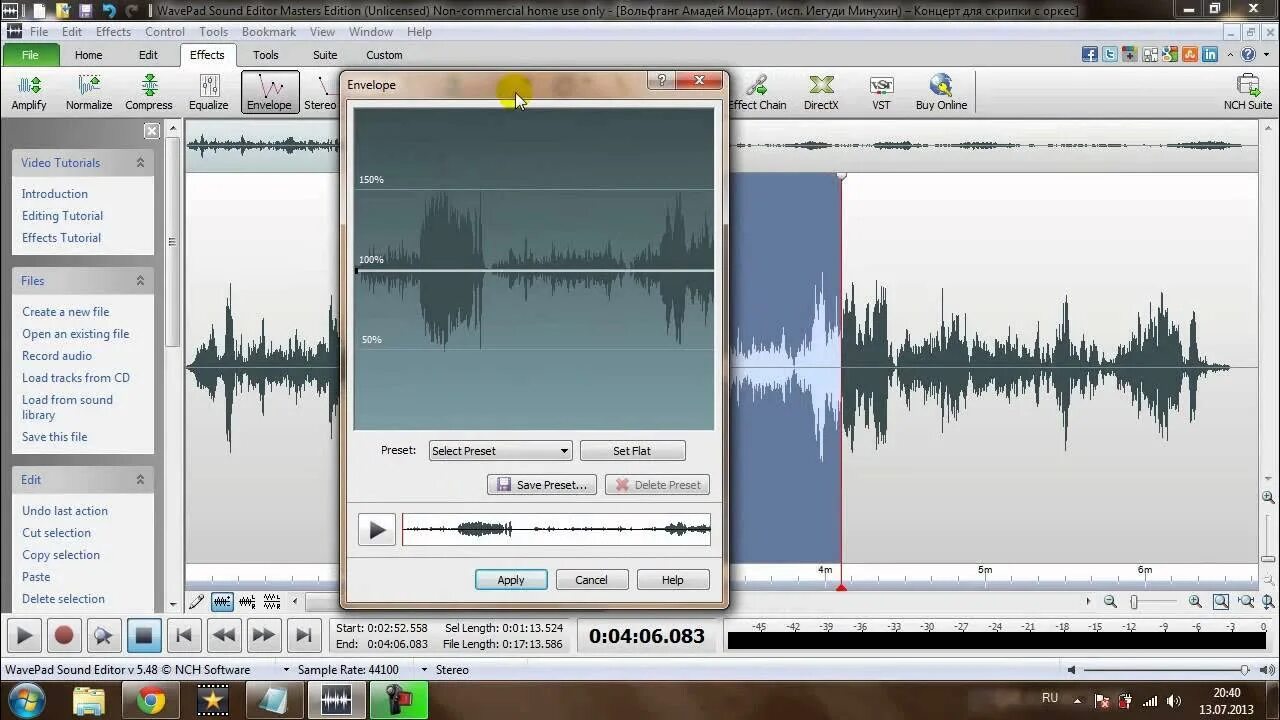Click the LinkedIn share icon
Viewport: 1280px width, 720px height.
[1210, 55]
